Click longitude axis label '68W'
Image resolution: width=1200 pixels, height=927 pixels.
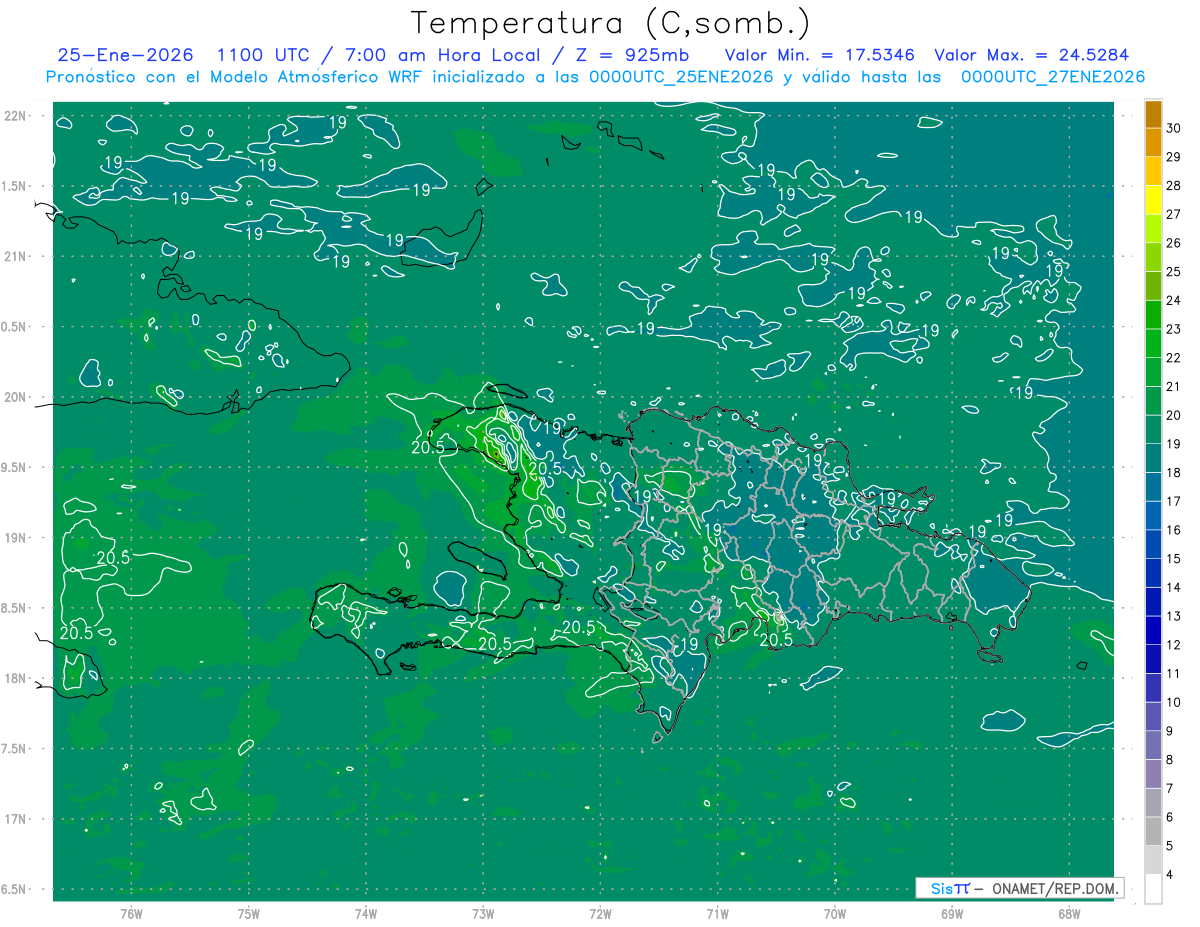click(1068, 914)
